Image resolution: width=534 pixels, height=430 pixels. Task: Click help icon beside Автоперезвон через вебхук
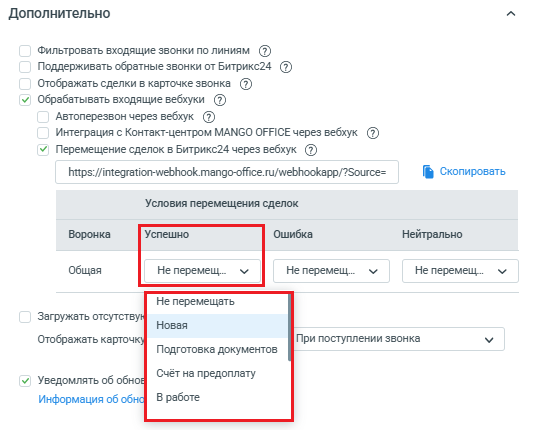209,117
